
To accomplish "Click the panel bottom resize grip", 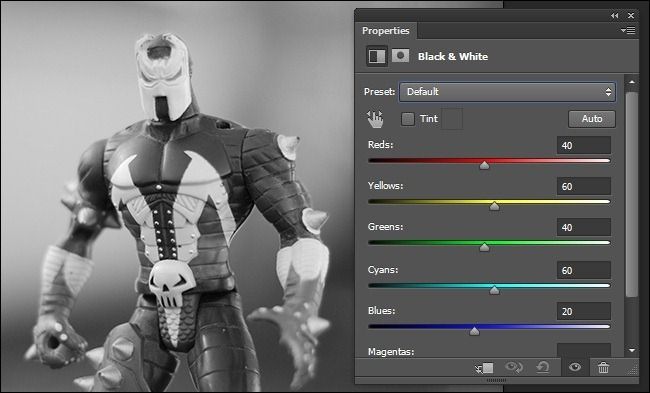I will tap(496, 380).
